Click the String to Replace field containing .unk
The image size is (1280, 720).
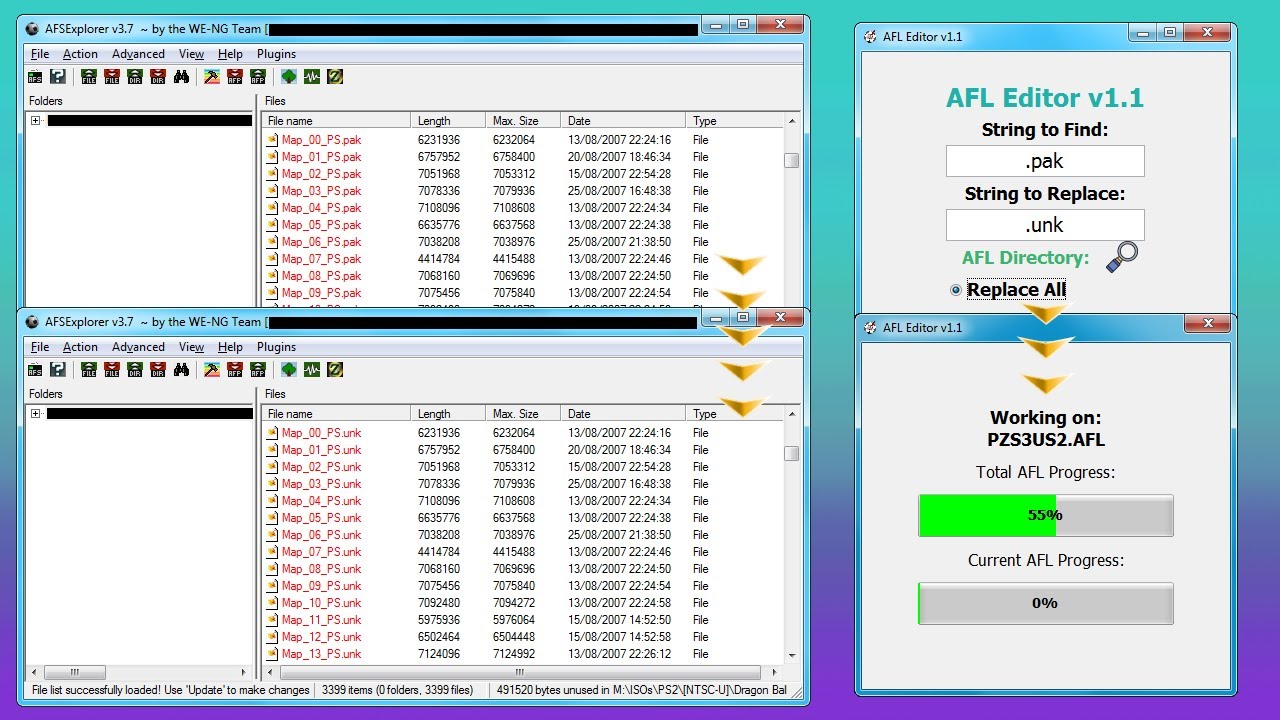[1045, 225]
